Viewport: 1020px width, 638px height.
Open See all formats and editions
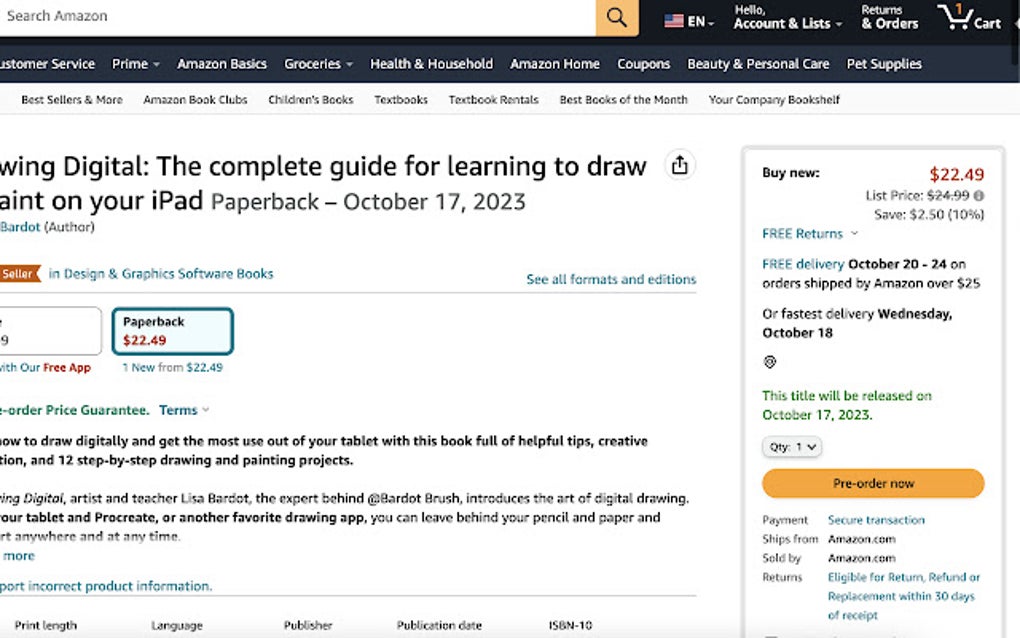[x=610, y=279]
